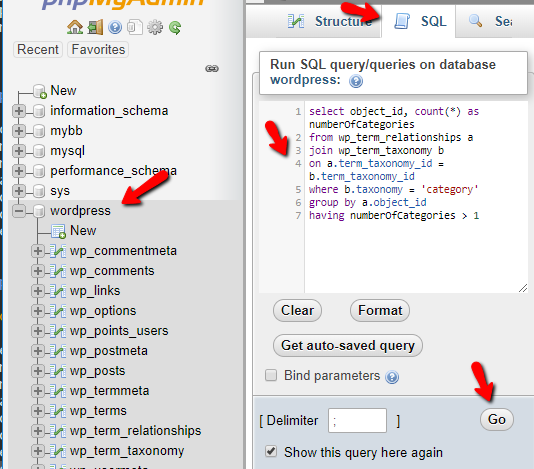Open help icon beside Bind parameters
534x469 pixels.
pyautogui.click(x=392, y=377)
